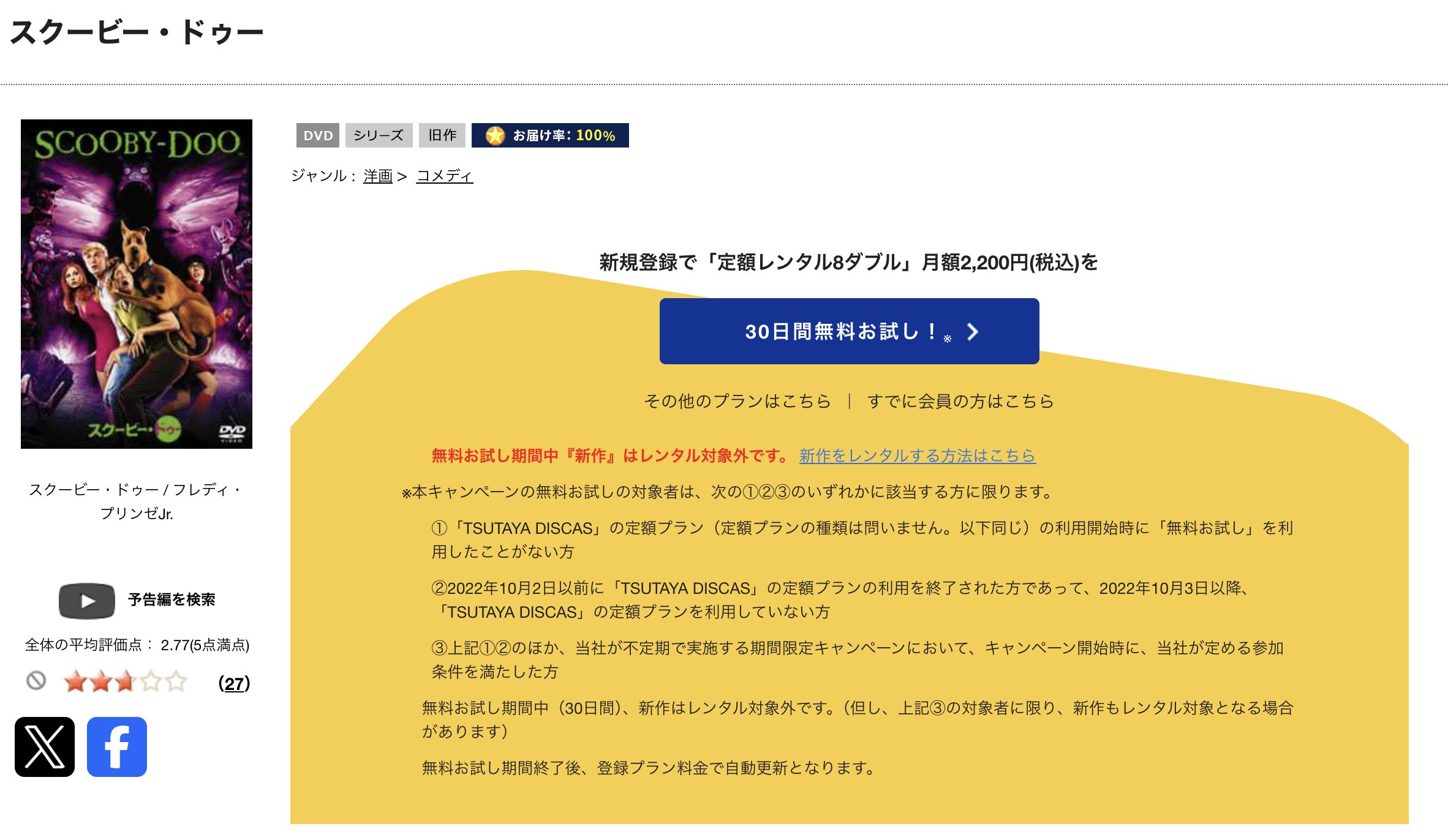Click the trailer play video icon
1448x840 pixels.
tap(86, 601)
